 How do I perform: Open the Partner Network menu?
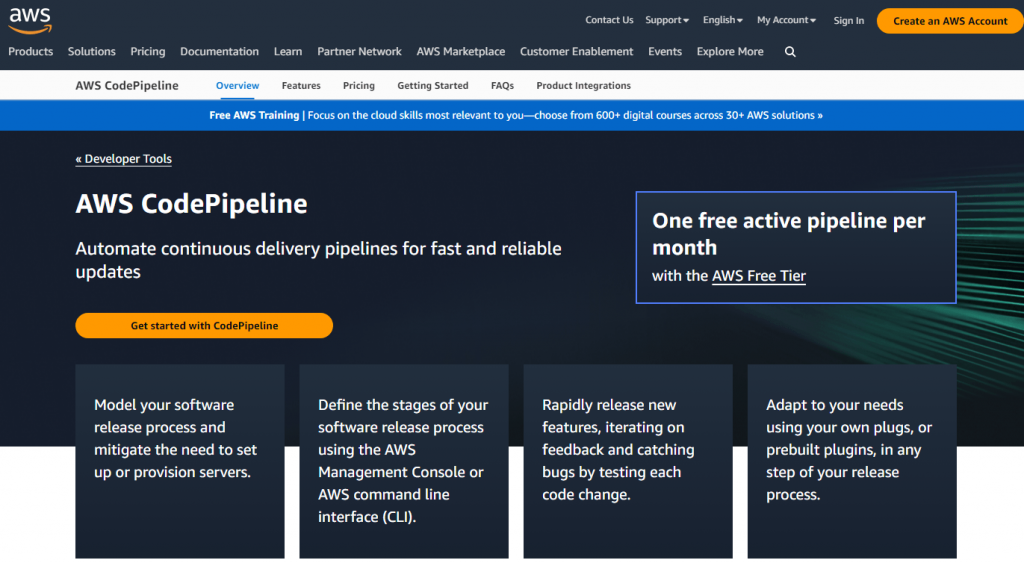point(359,52)
